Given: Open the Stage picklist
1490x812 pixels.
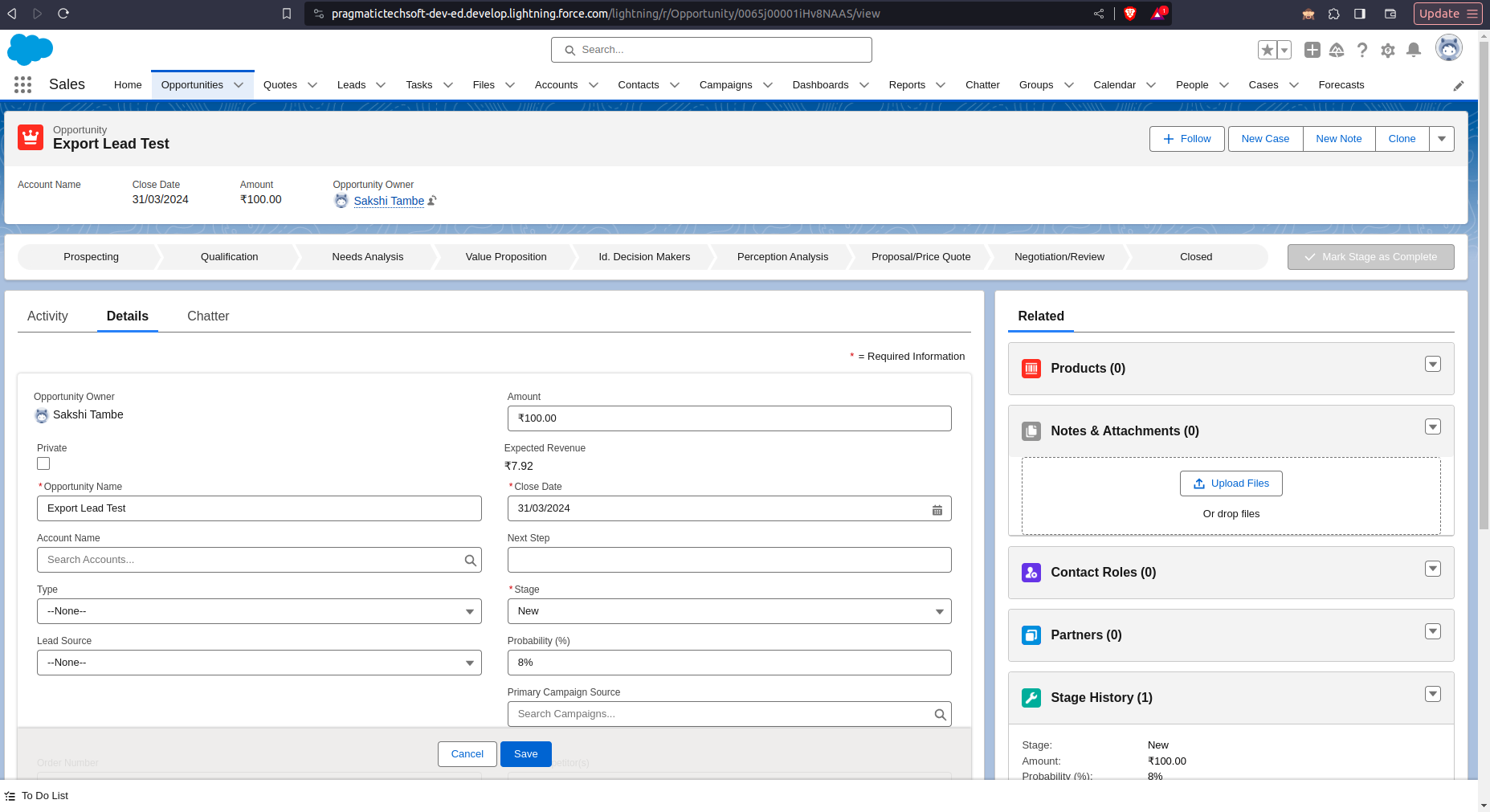Looking at the screenshot, I should tap(729, 611).
